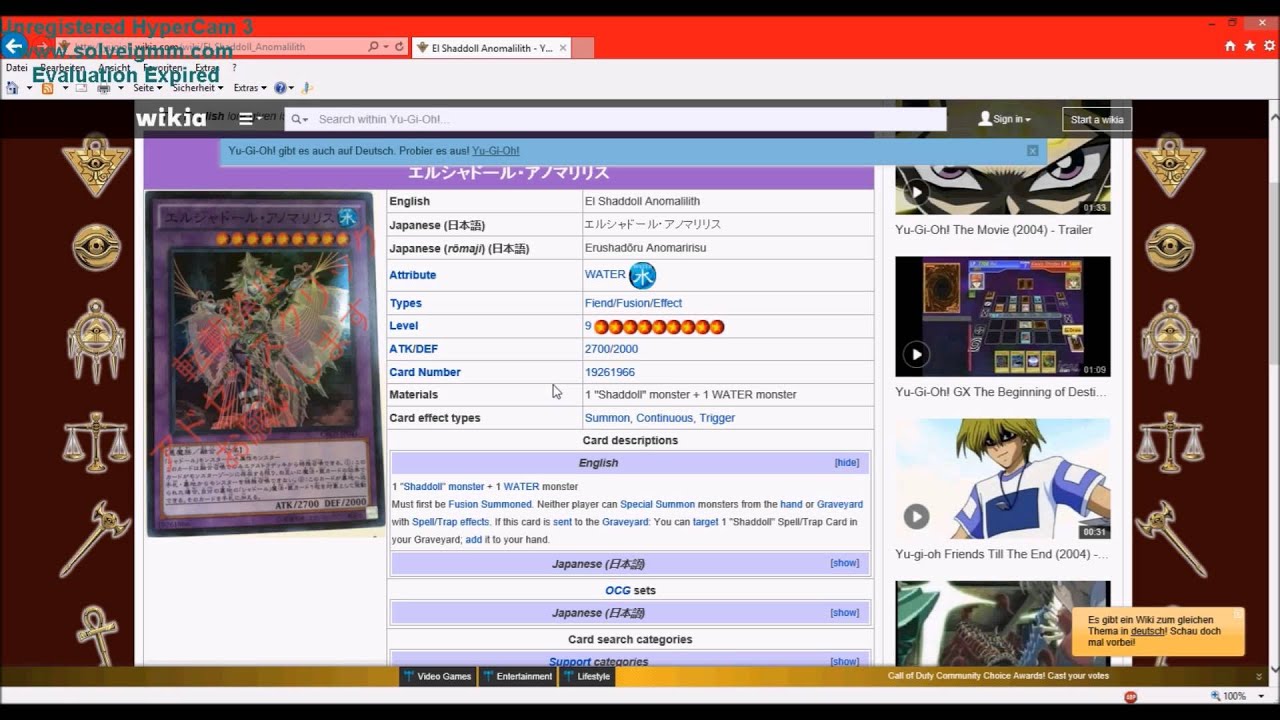The width and height of the screenshot is (1280, 720).
Task: Click the printer icon
Action: 104,88
